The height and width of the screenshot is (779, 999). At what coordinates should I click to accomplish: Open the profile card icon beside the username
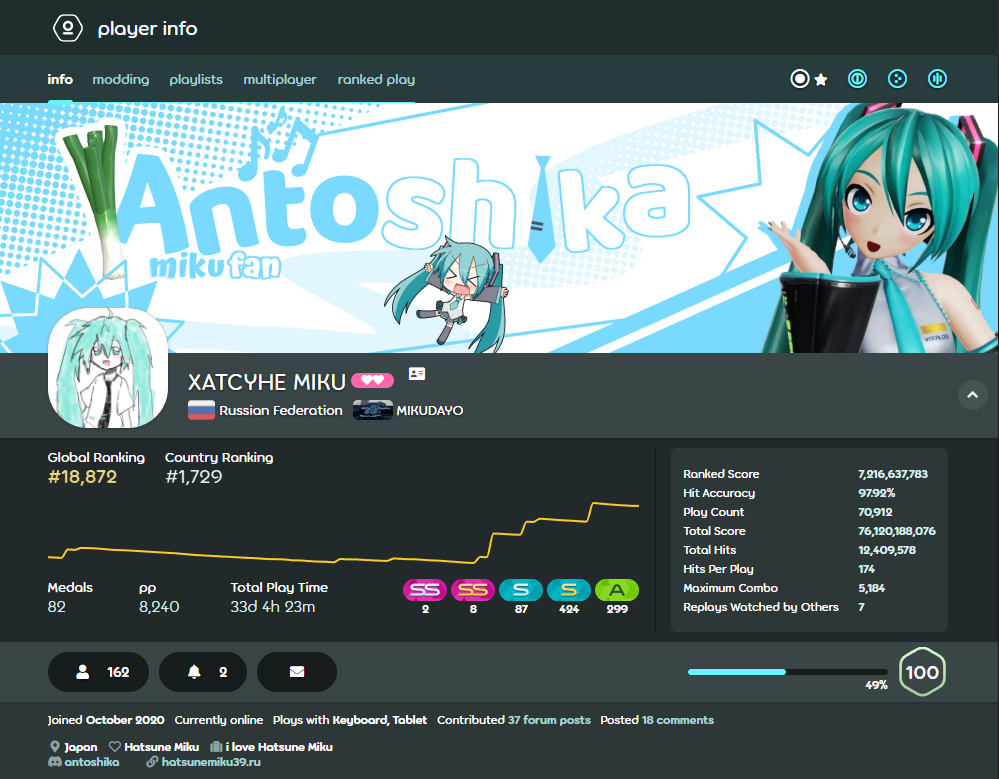click(417, 374)
